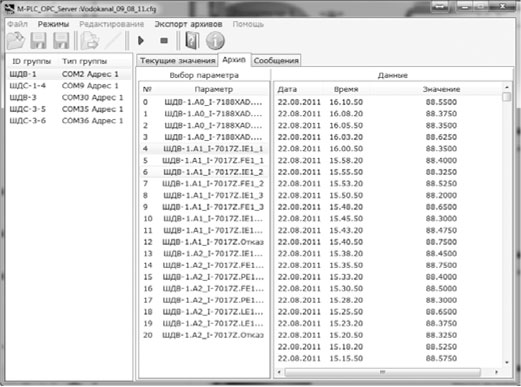This screenshot has width=521, height=387.
Task: Open the Файл menu
Action: point(17,24)
